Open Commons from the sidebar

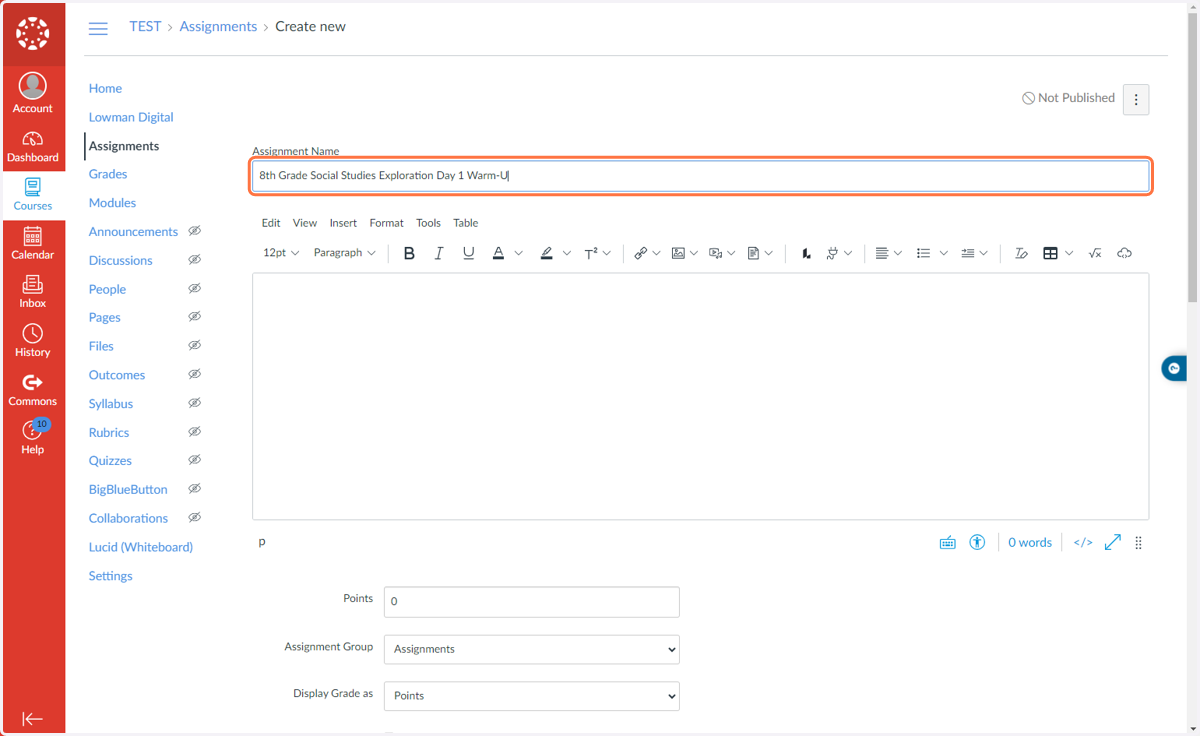pyautogui.click(x=32, y=390)
